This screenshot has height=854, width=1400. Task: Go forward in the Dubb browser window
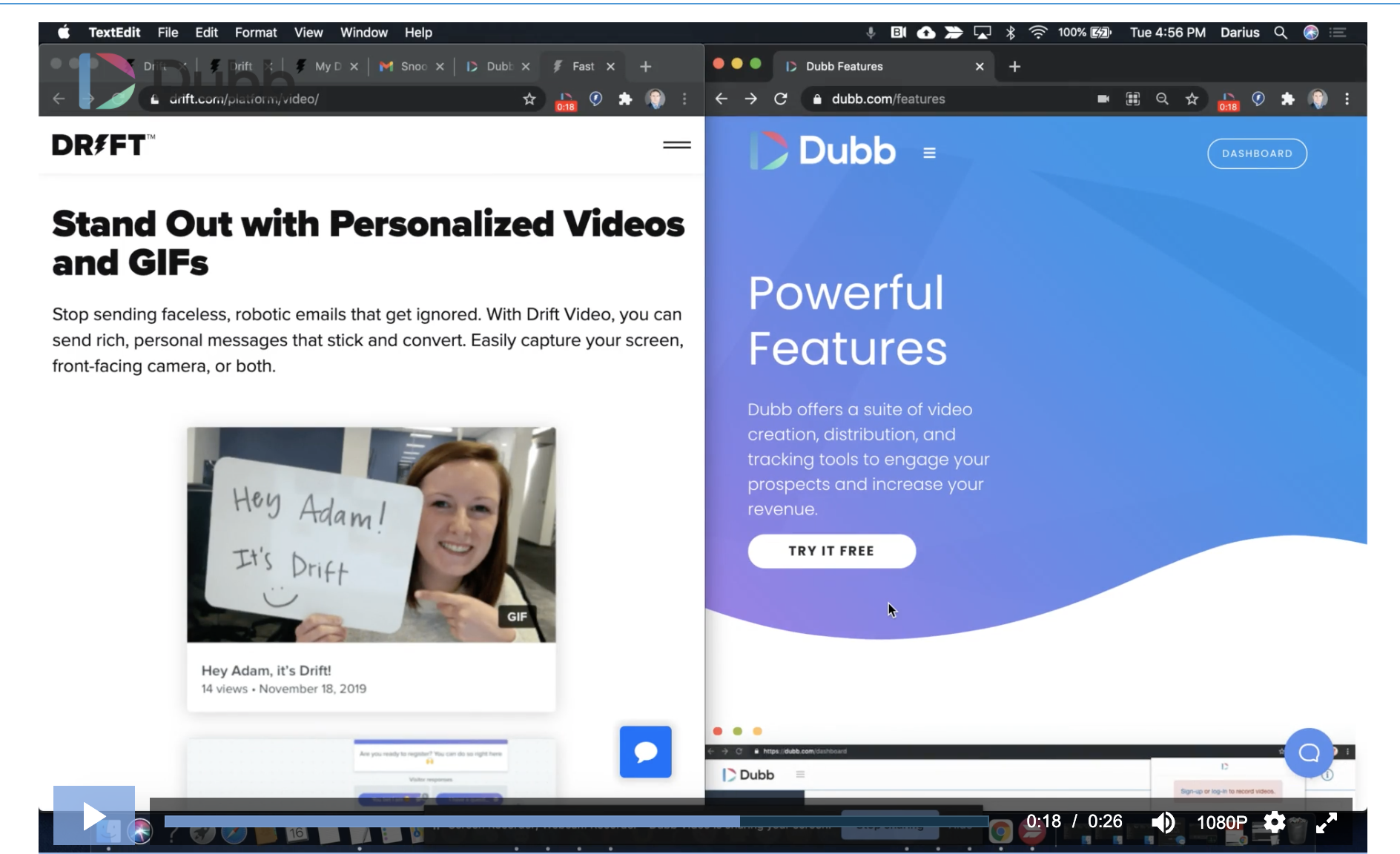point(750,99)
